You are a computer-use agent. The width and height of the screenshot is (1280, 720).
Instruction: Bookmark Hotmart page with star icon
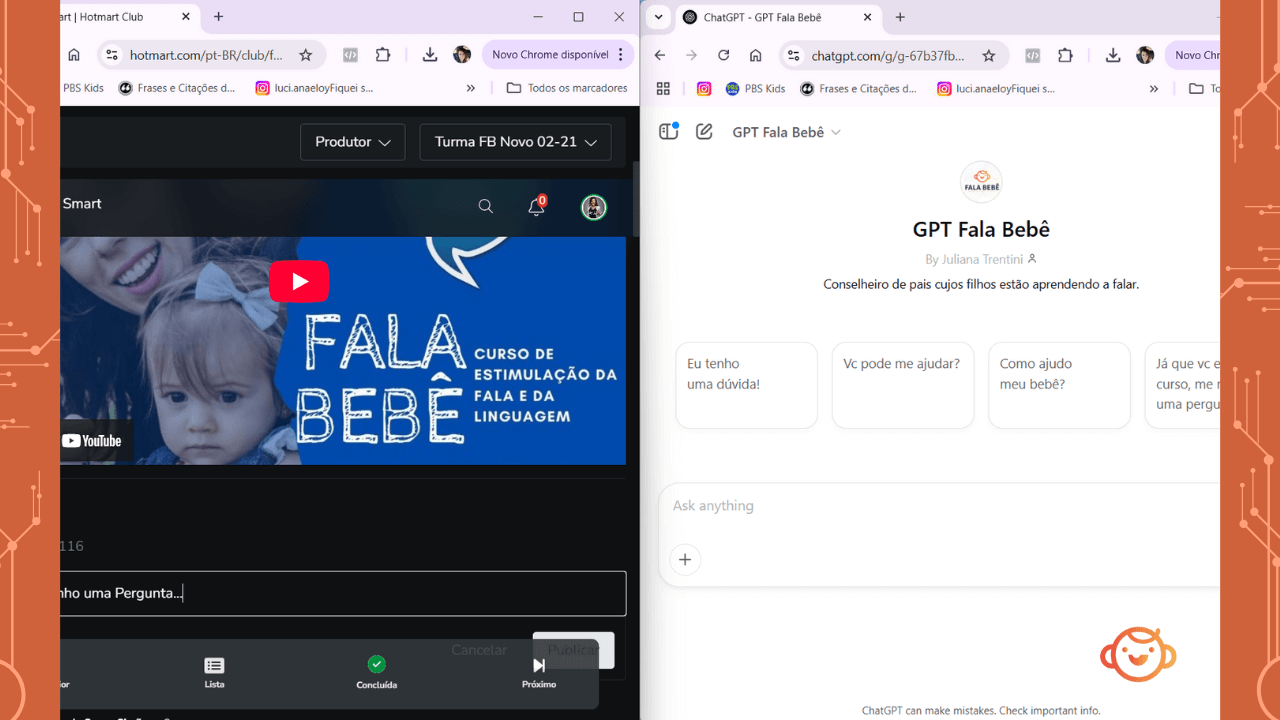coord(306,55)
